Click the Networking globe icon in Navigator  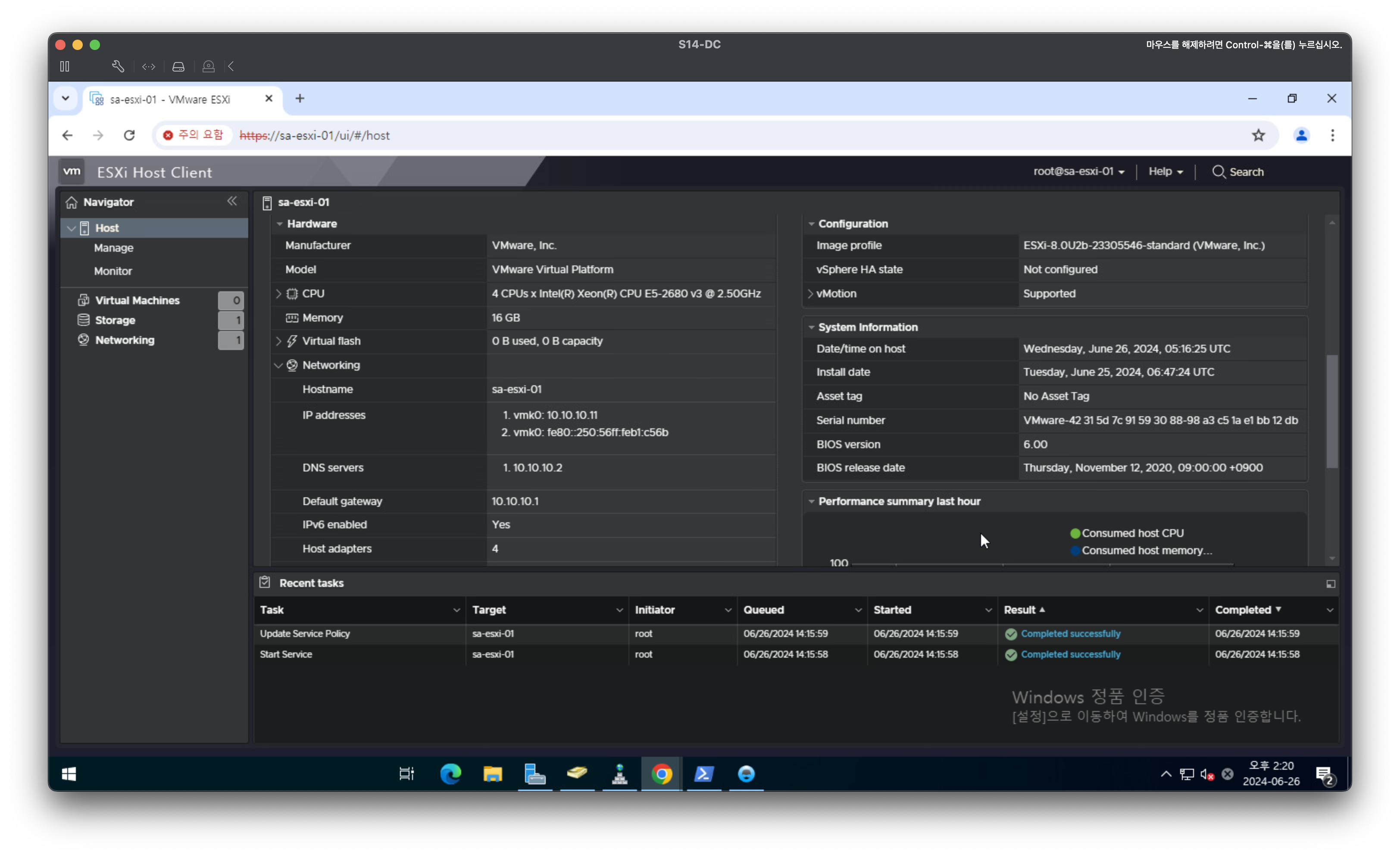pyautogui.click(x=84, y=340)
